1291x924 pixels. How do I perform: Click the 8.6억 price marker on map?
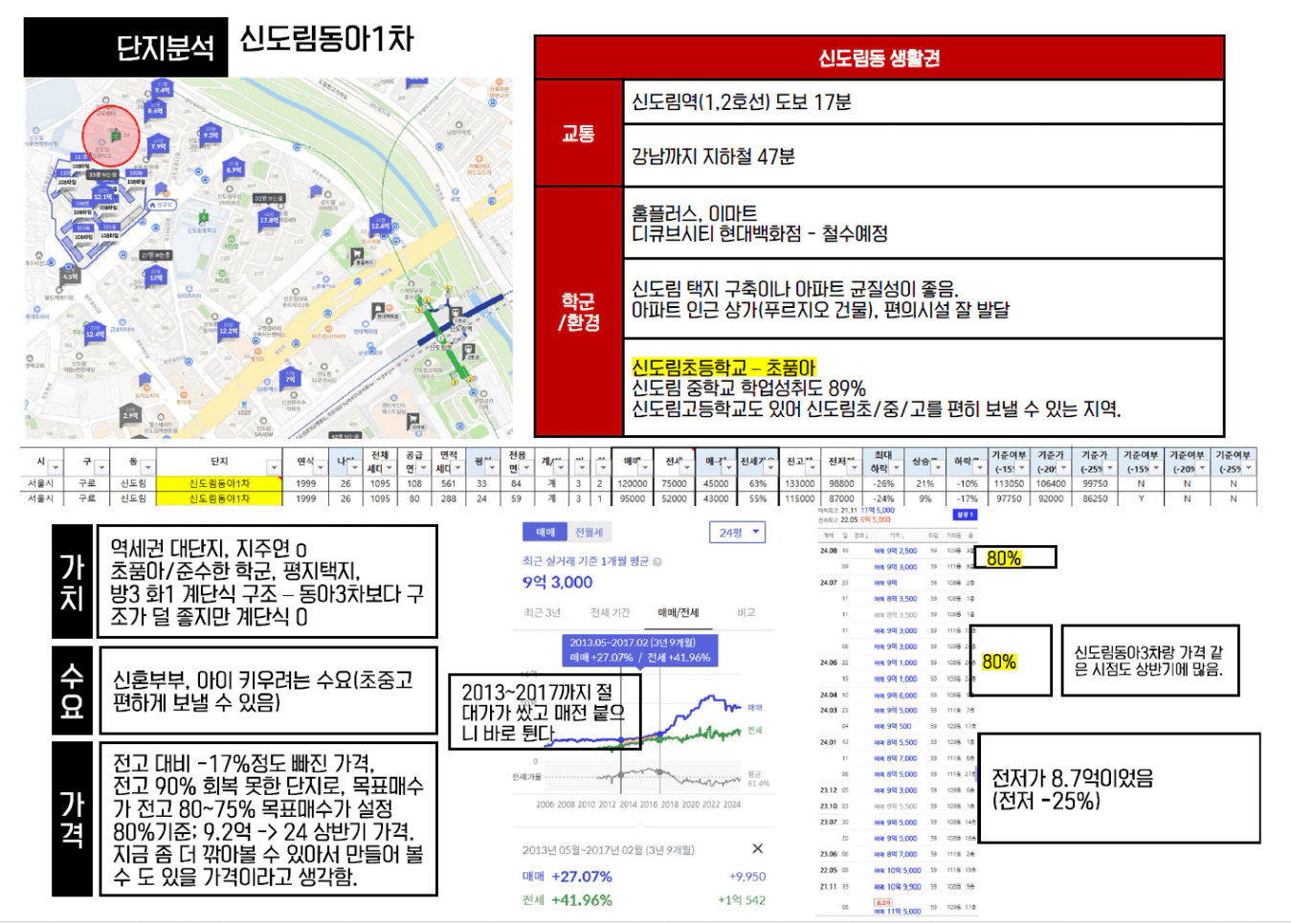[x=155, y=109]
